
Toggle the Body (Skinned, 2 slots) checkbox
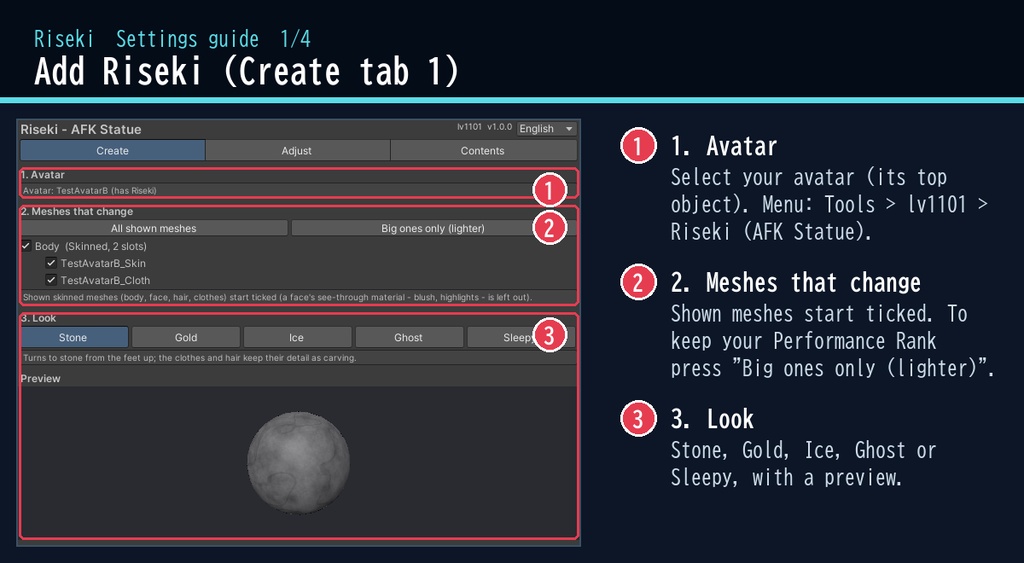[26, 246]
